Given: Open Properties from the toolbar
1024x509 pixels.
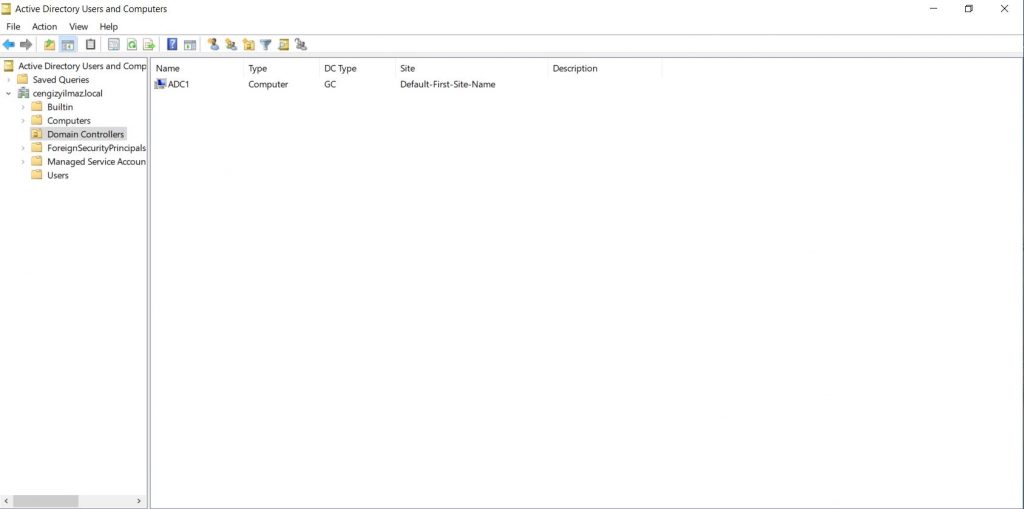Looking at the screenshot, I should (114, 44).
